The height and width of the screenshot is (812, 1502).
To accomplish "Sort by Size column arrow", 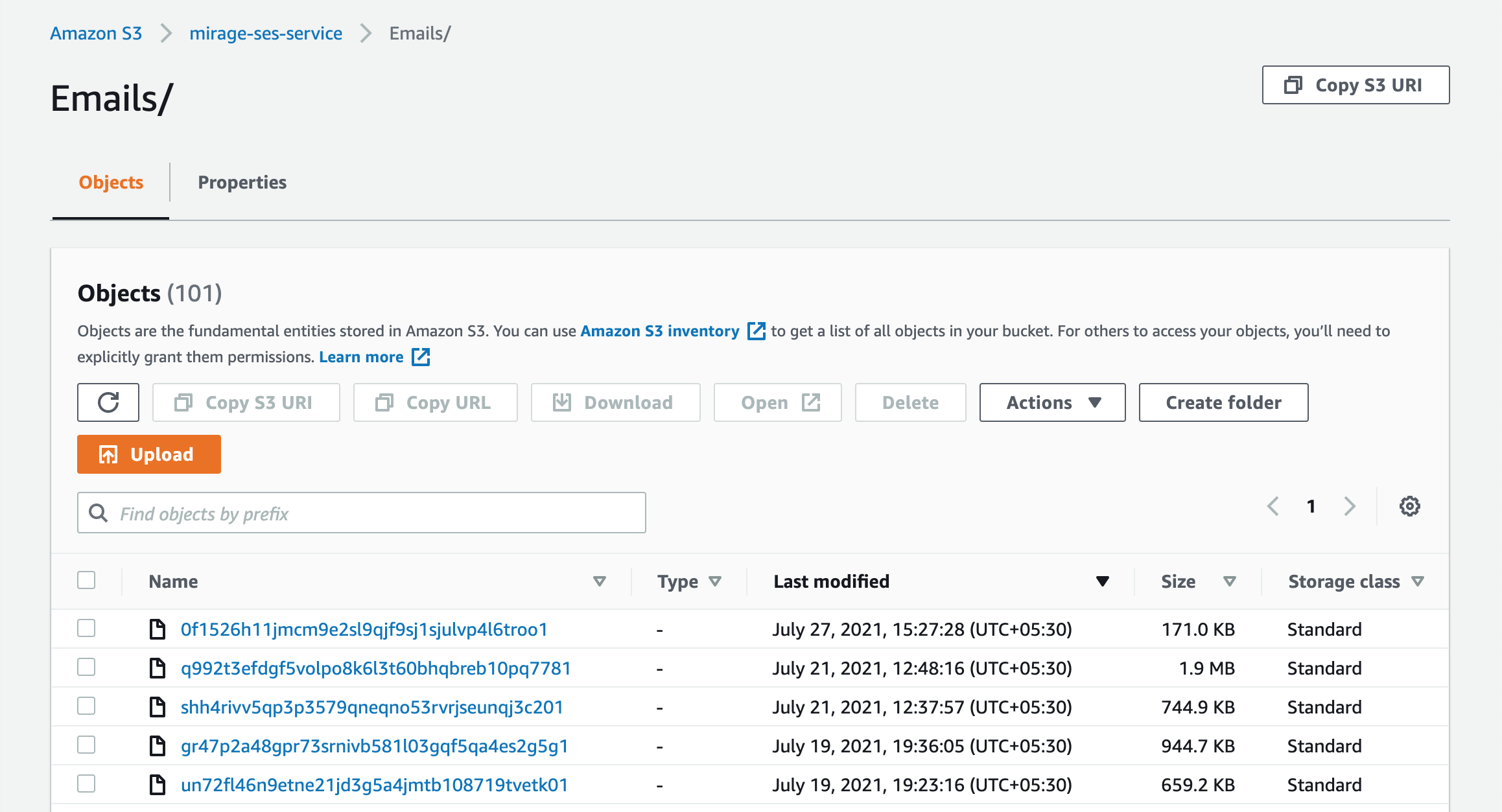I will tap(1229, 581).
